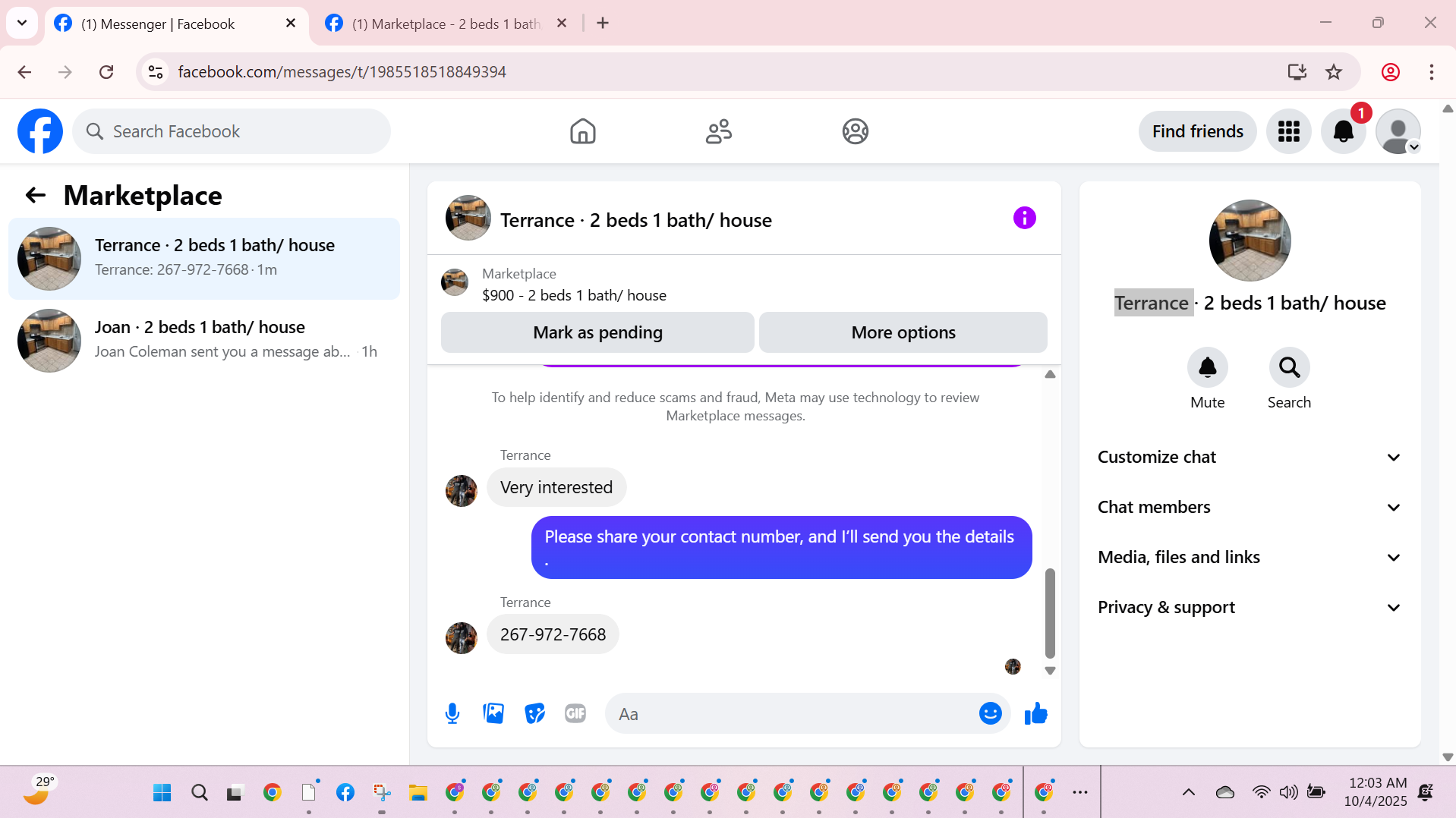Click the Very interested message bubble

(556, 487)
